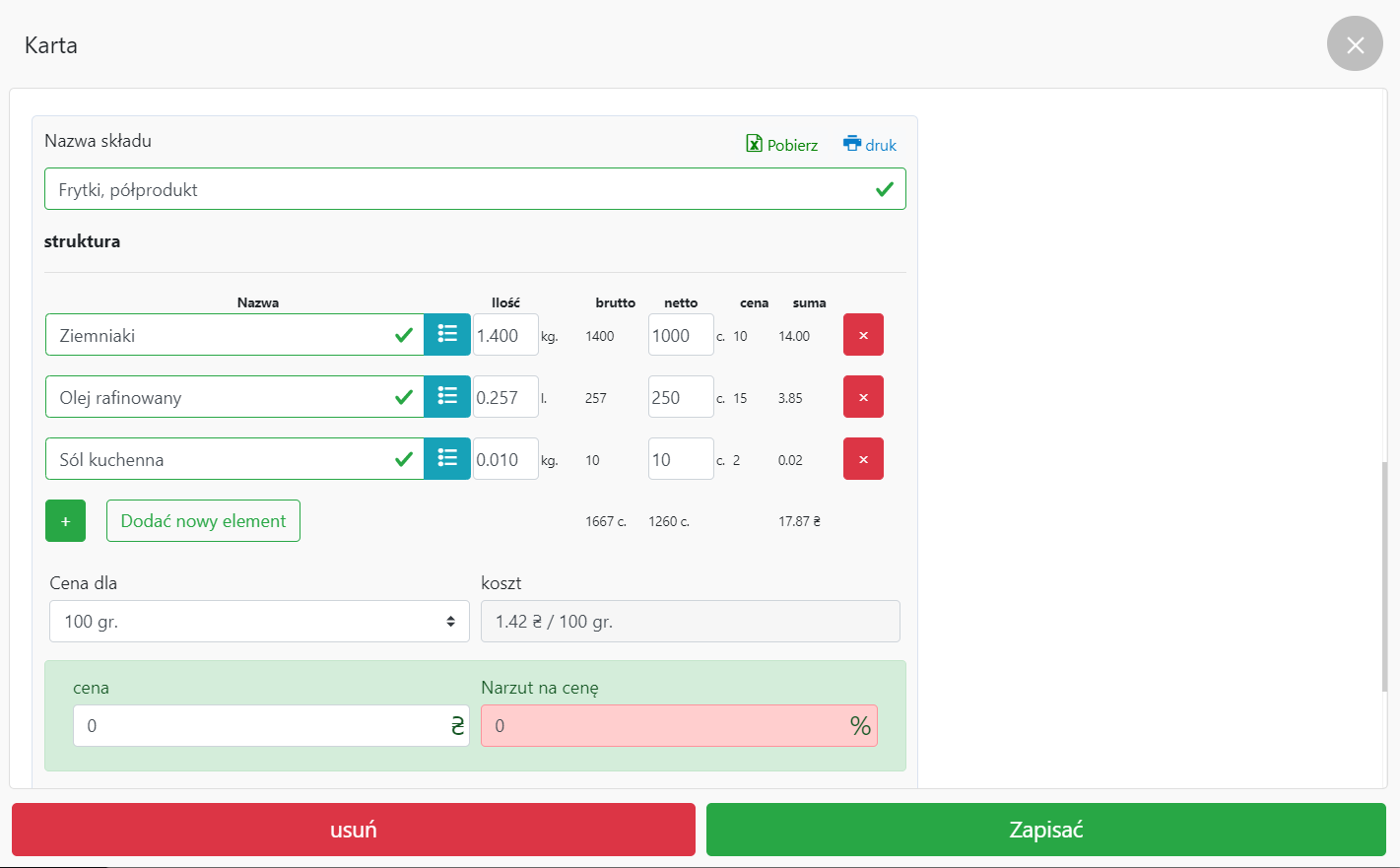Click the green plus add button
This screenshot has height=868, width=1400.
pyautogui.click(x=65, y=521)
